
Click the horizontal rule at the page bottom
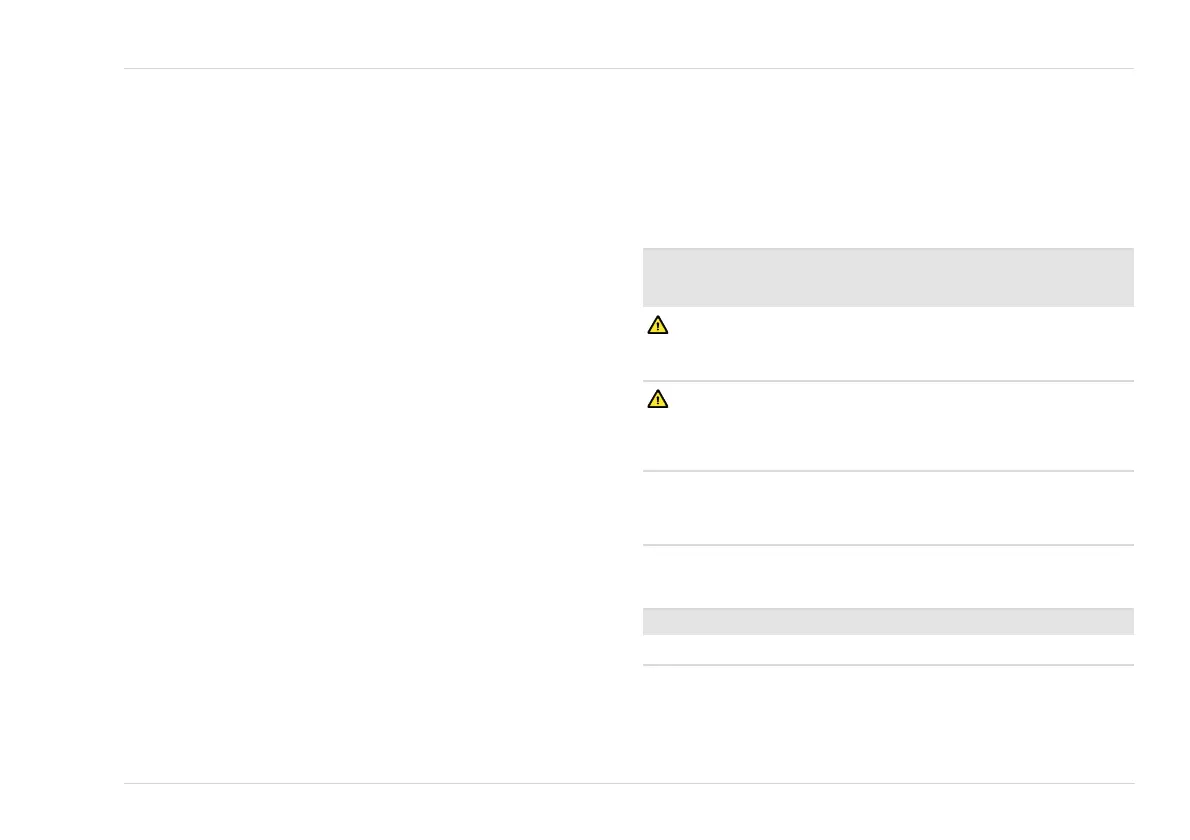[628, 783]
